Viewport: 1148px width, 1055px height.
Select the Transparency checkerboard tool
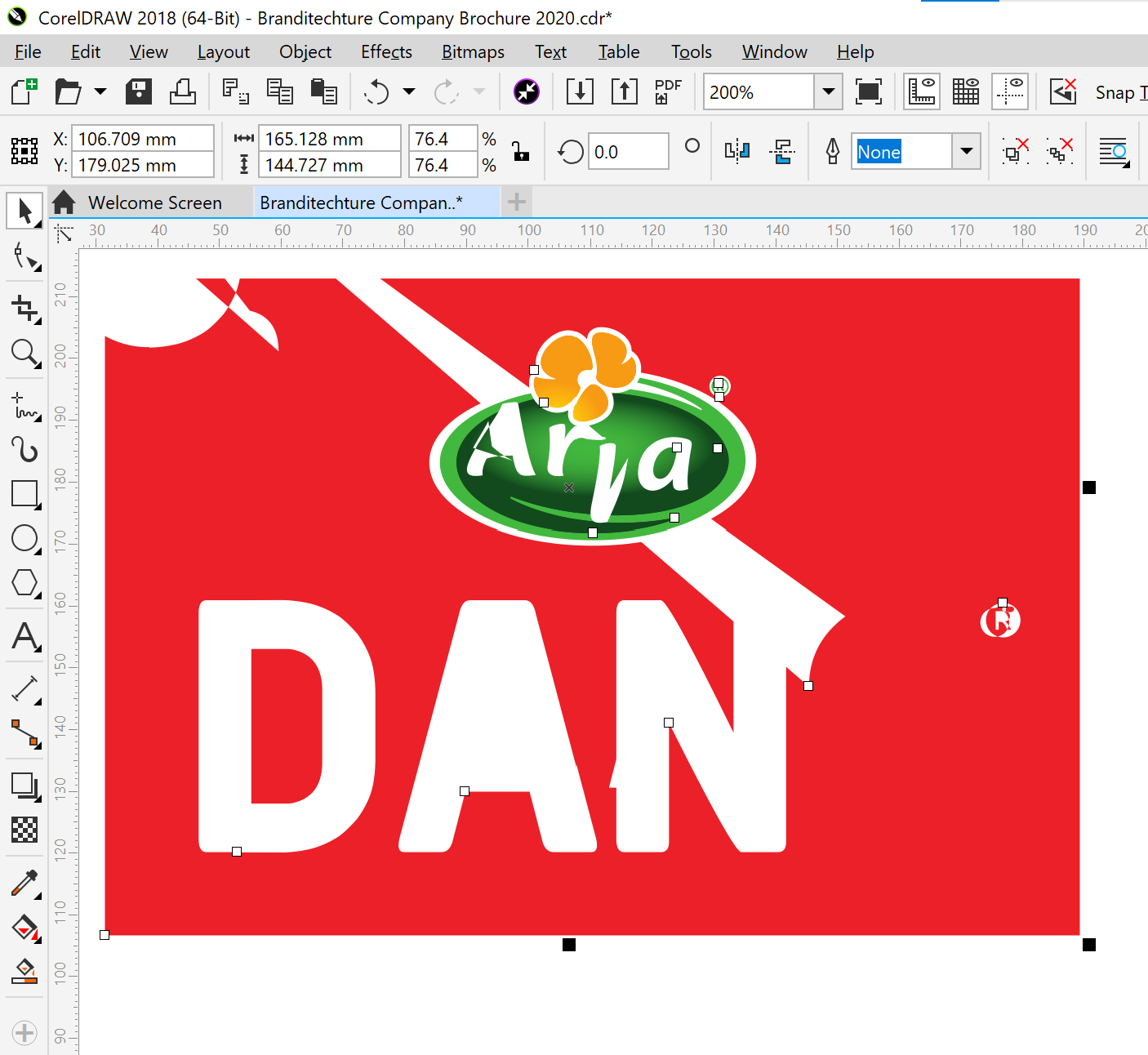[24, 830]
